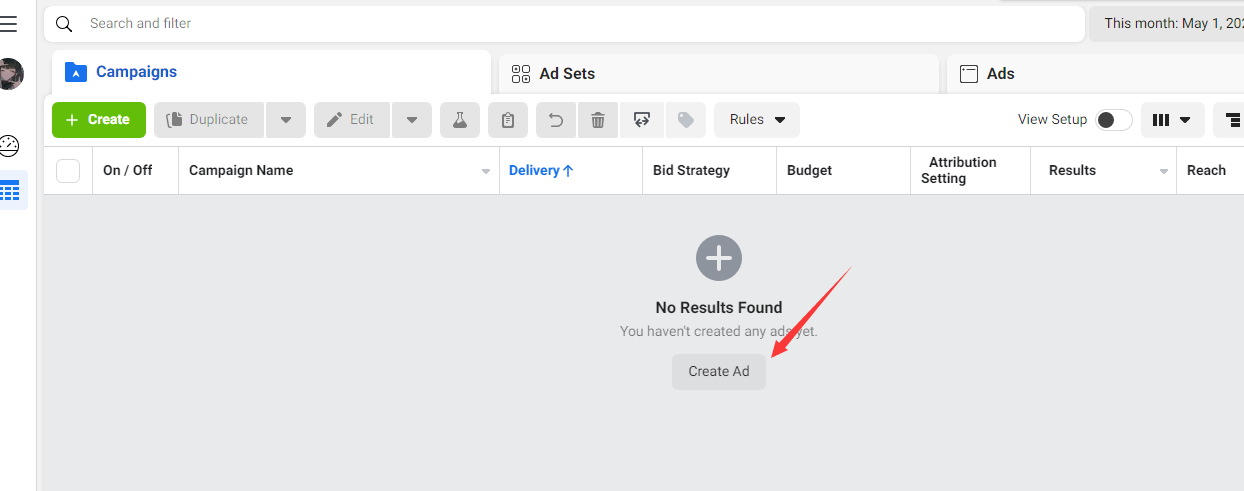Click the green Create button

pos(99,120)
